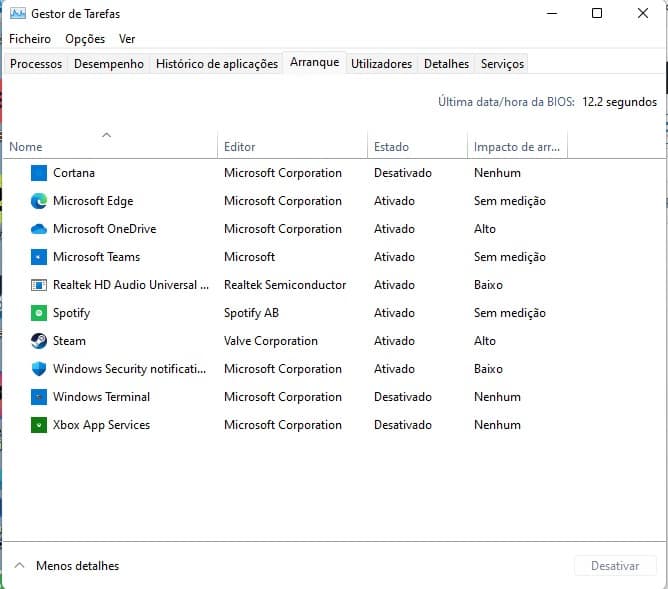Click Alto impact in Steam row
The height and width of the screenshot is (589, 668).
click(485, 341)
